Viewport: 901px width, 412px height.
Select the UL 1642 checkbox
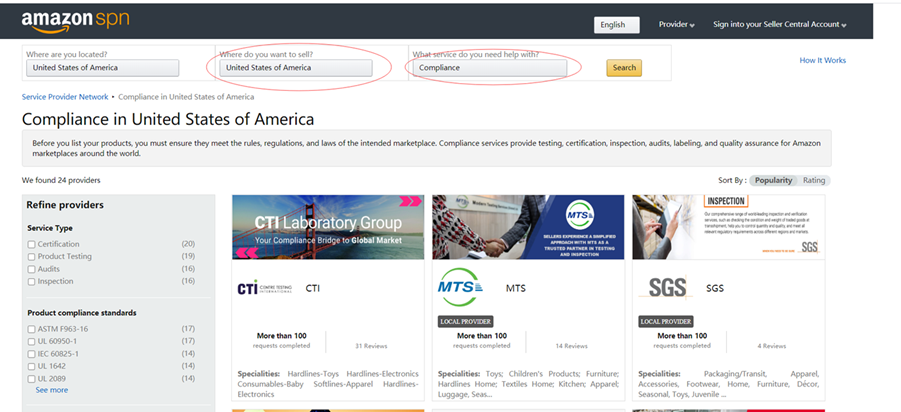[x=32, y=366]
